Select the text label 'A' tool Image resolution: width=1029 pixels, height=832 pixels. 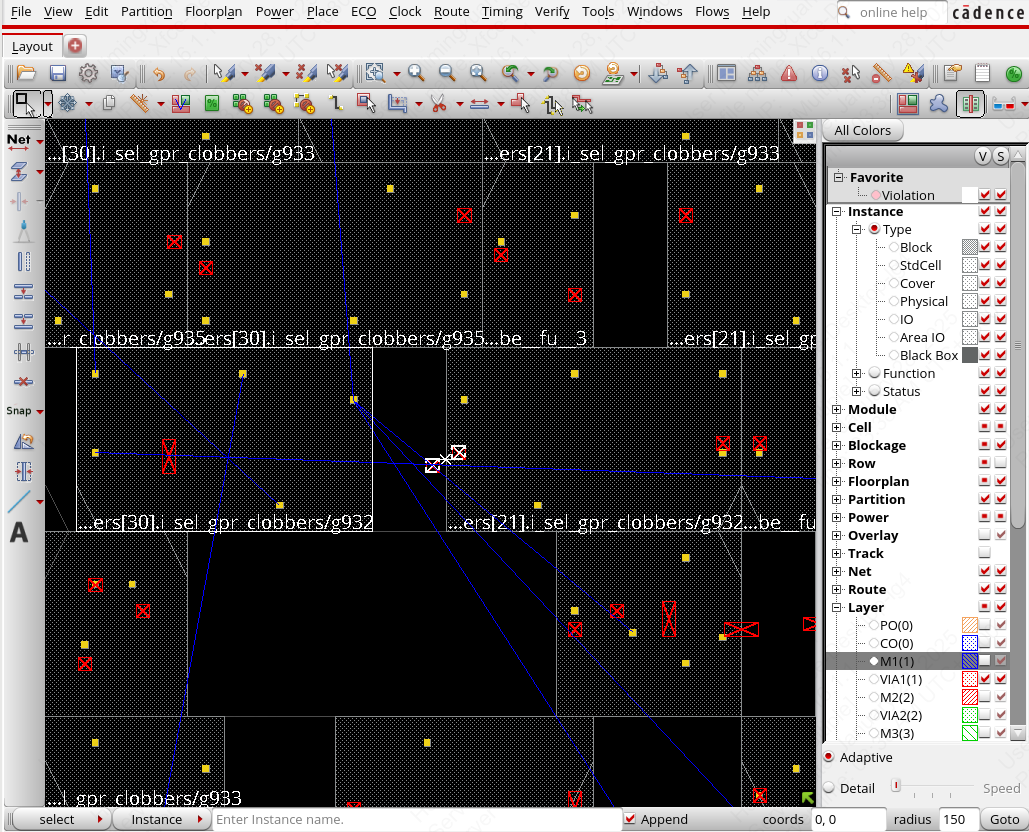click(x=19, y=533)
